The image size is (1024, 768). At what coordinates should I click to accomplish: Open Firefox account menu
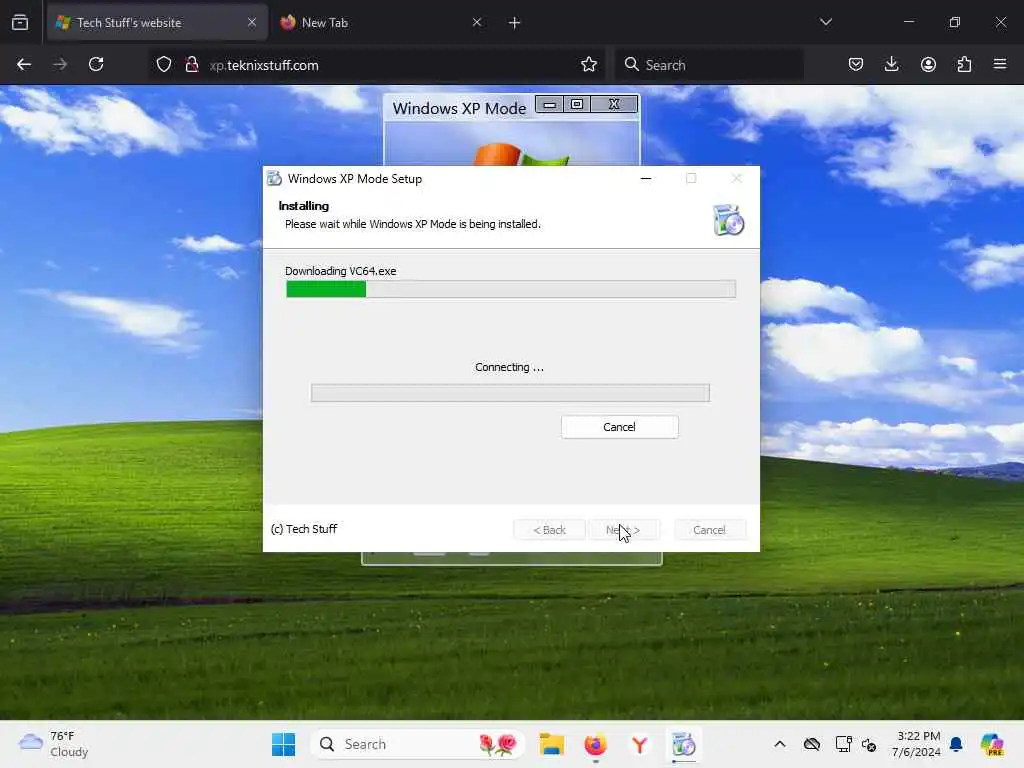coord(928,65)
